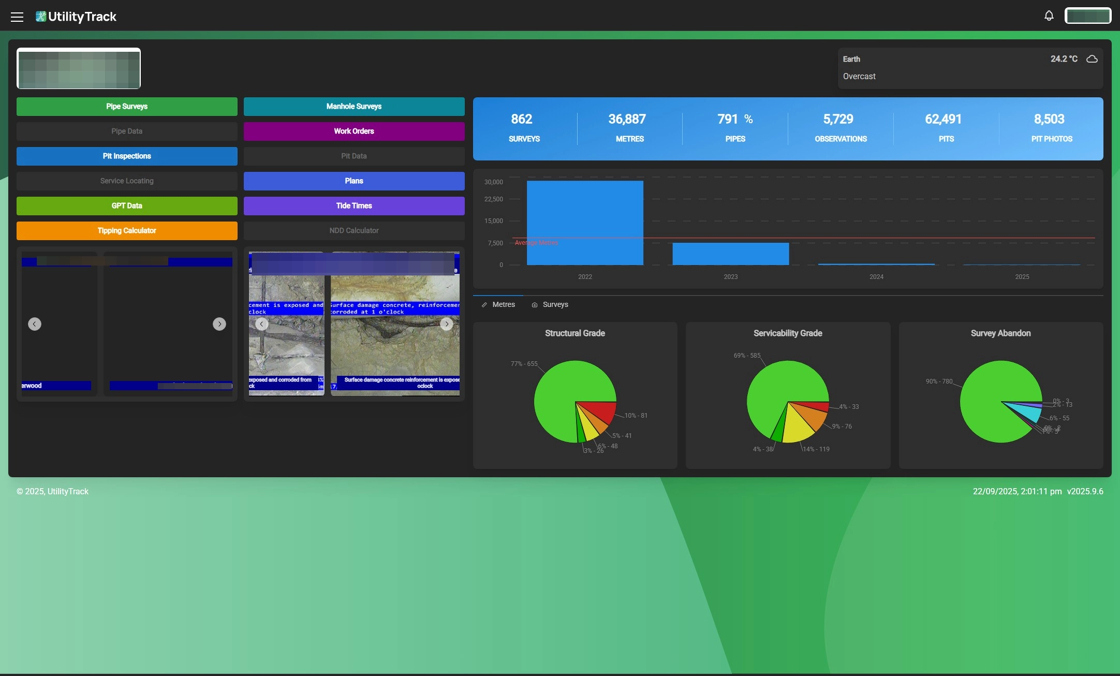Show previous photo in pipe-defect carousel

point(262,324)
